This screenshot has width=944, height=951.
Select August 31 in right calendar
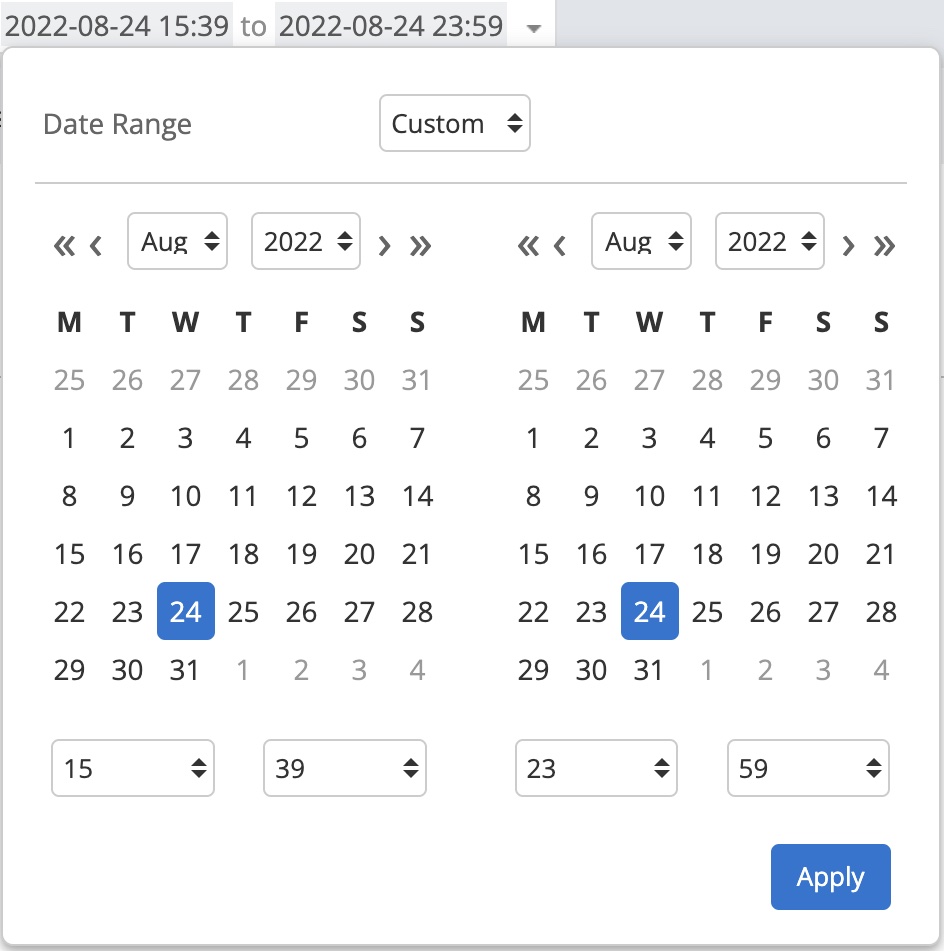[649, 670]
